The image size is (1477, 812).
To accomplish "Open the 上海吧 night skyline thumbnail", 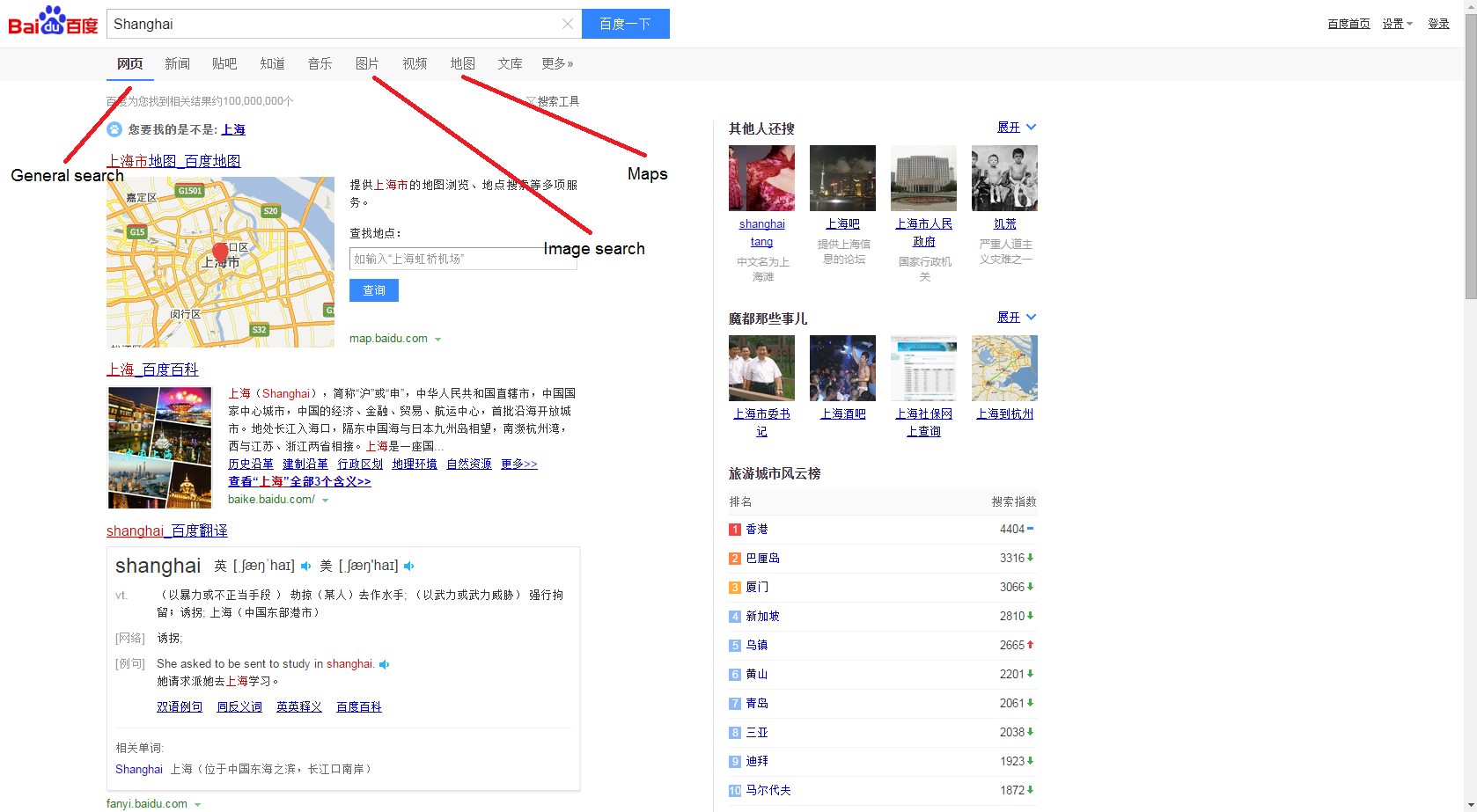I will coord(842,178).
